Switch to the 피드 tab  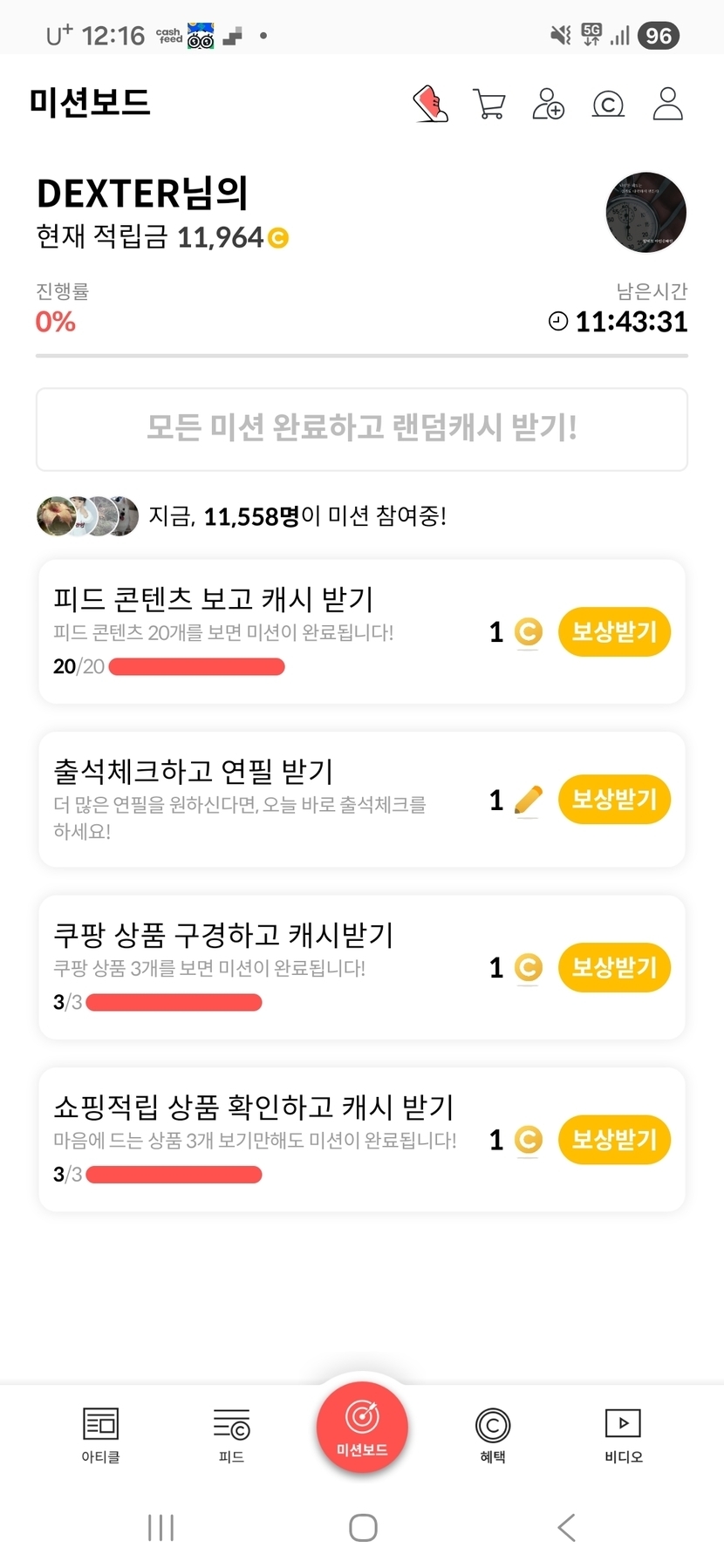click(231, 1435)
